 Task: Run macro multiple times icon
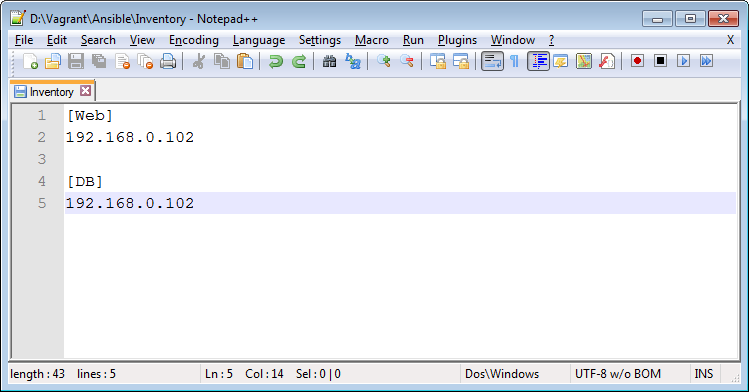(706, 61)
